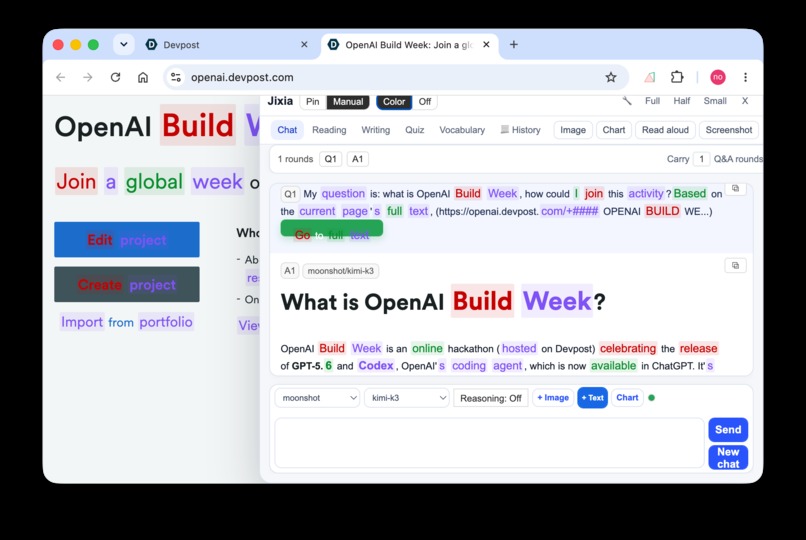
Task: Click the browser back arrow
Action: (x=61, y=77)
